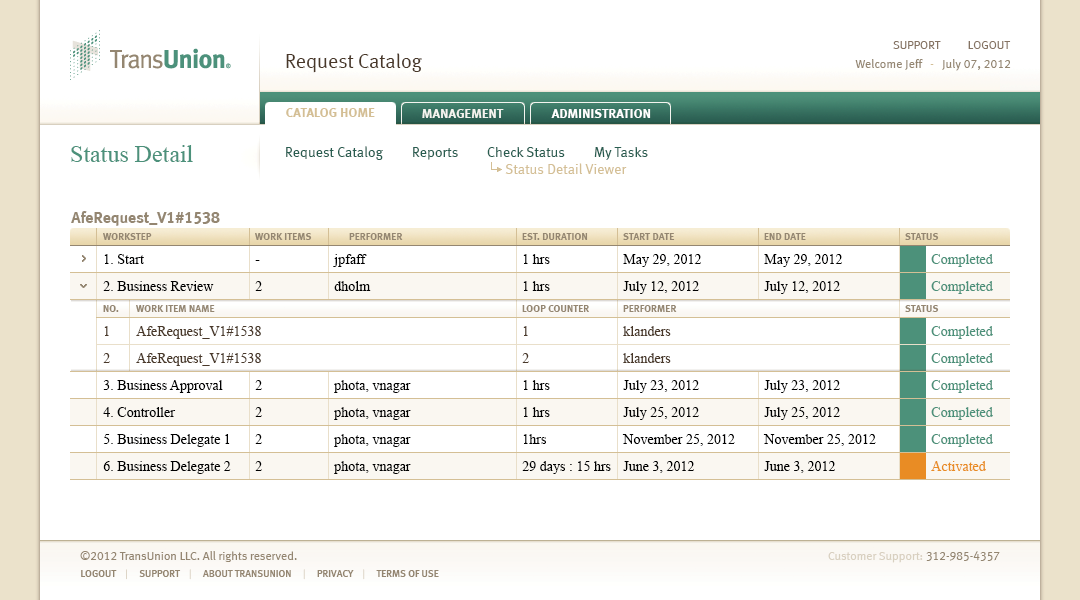This screenshot has height=600, width=1080.
Task: View the Terms of Use footer link
Action: click(407, 574)
